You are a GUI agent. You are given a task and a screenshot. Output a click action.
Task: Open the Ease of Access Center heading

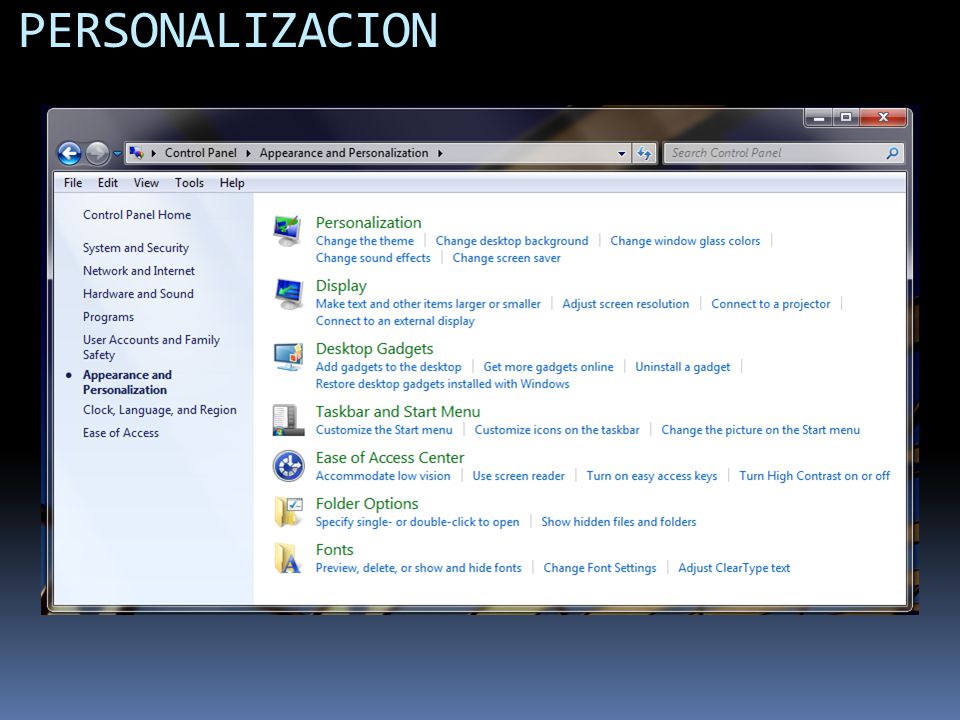coord(390,457)
